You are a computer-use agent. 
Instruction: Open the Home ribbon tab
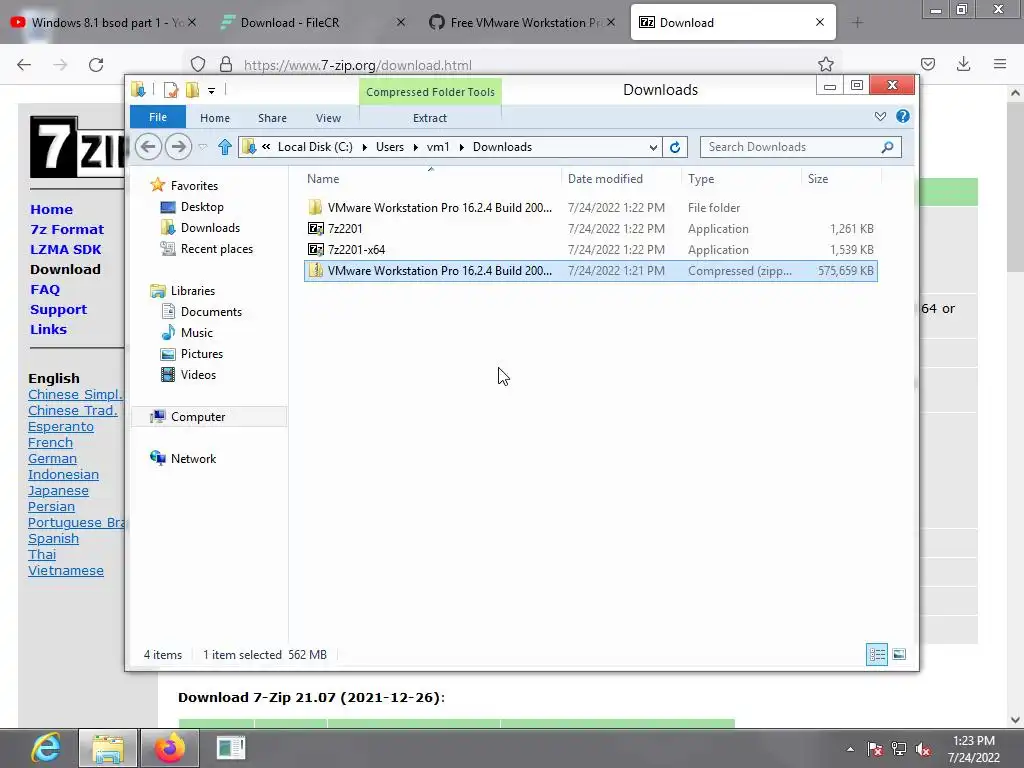(215, 118)
